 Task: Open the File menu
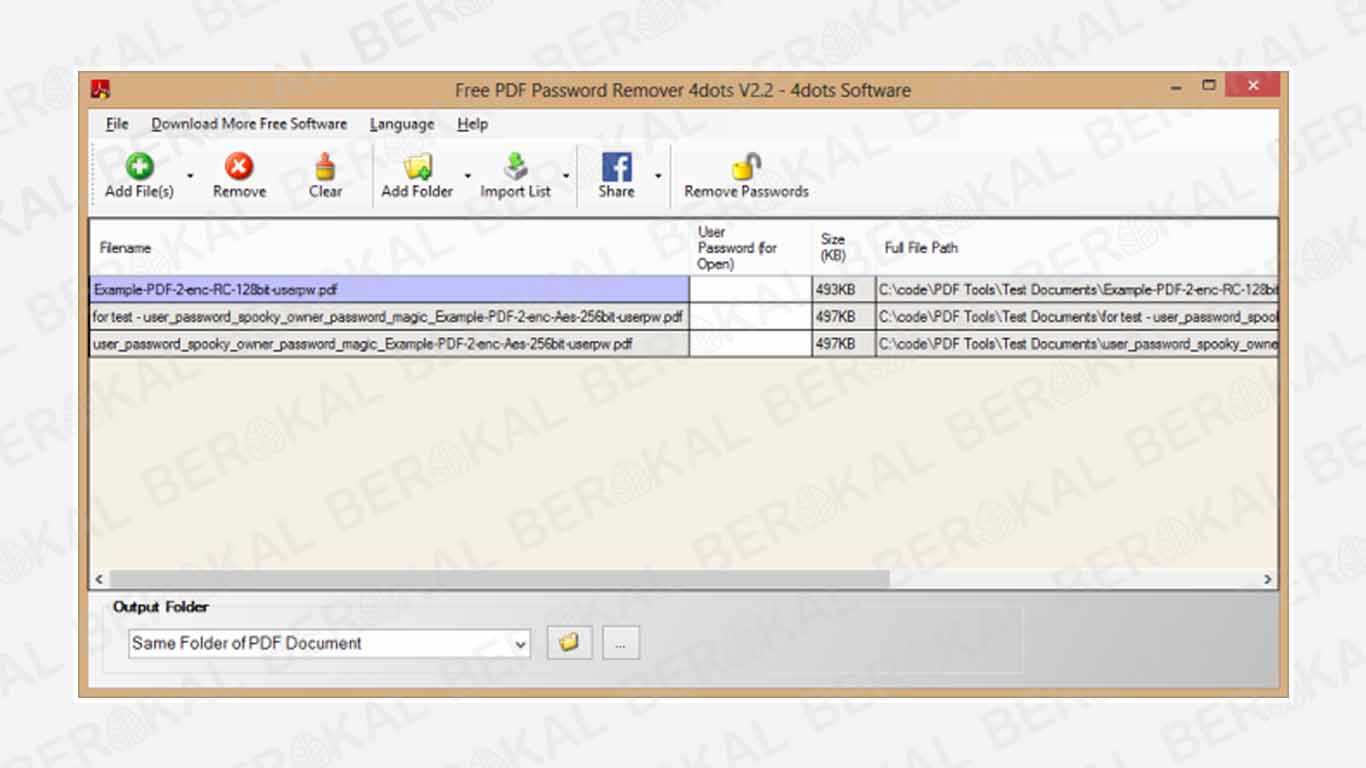coord(117,124)
